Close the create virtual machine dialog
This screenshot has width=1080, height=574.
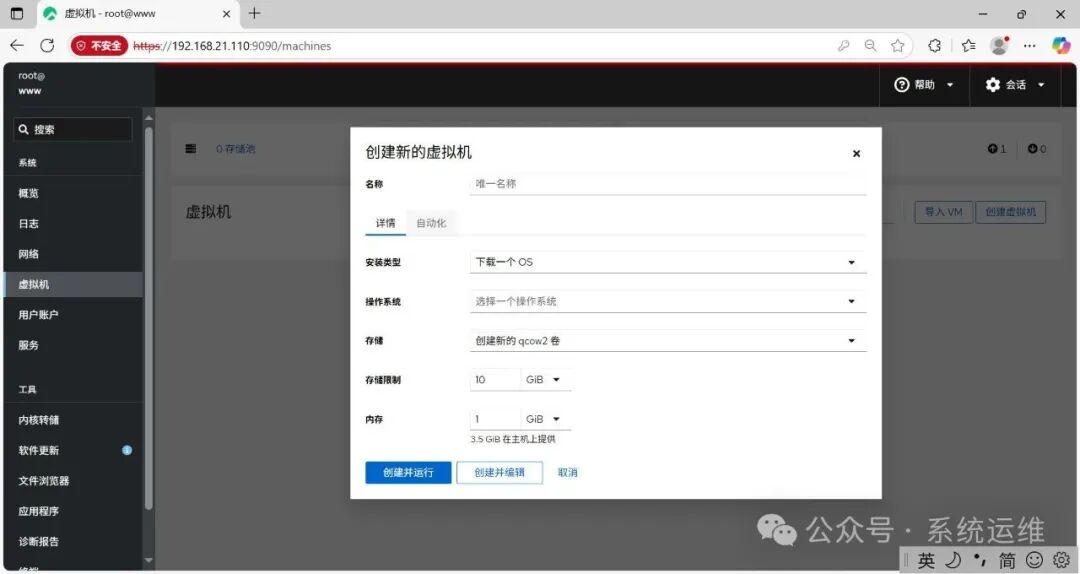(x=856, y=154)
